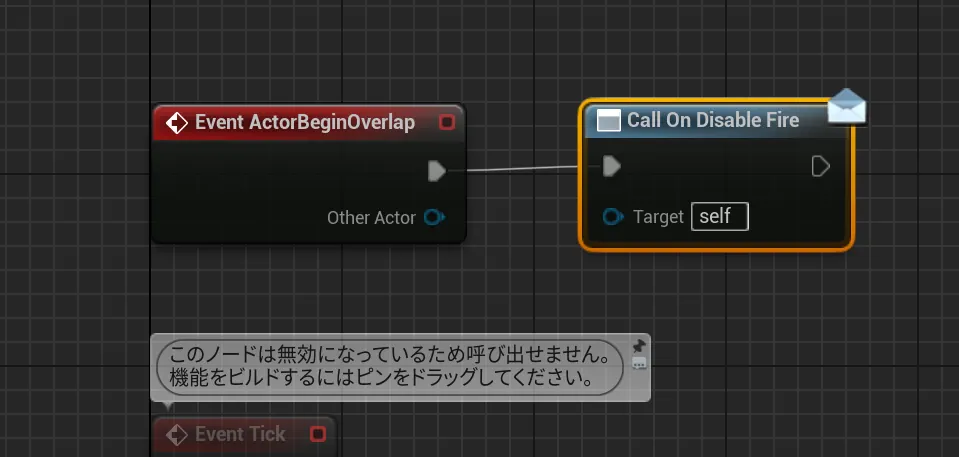Toggle comment bubble visibility below pin icon
Viewport: 959px width, 457px height.
coord(639,364)
